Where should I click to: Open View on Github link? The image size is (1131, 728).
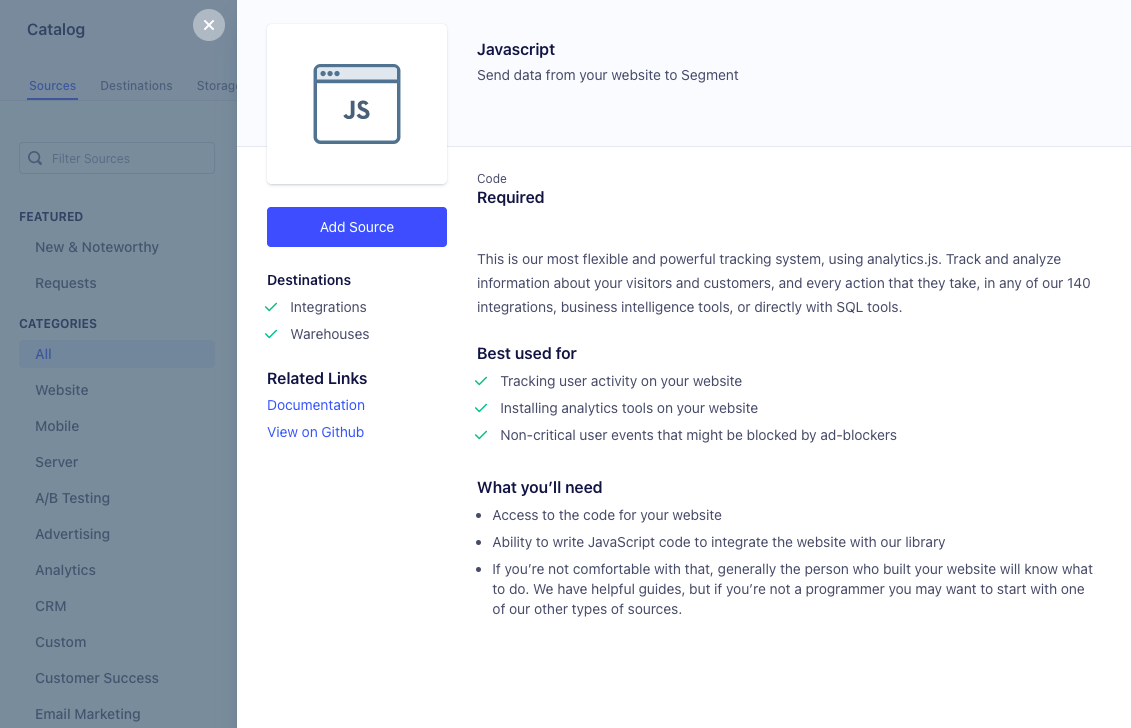coord(315,432)
